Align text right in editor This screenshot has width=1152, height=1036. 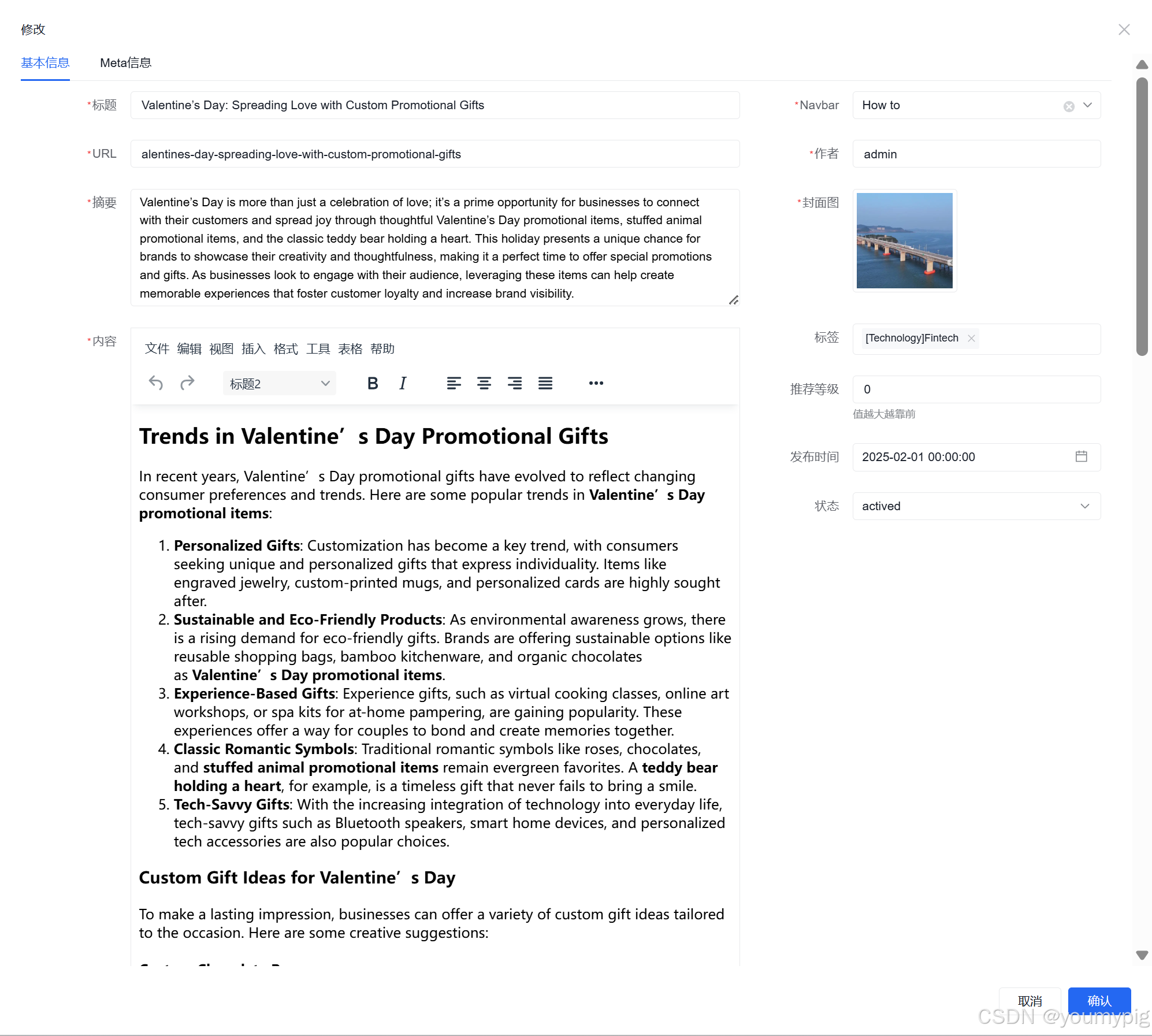coord(515,383)
